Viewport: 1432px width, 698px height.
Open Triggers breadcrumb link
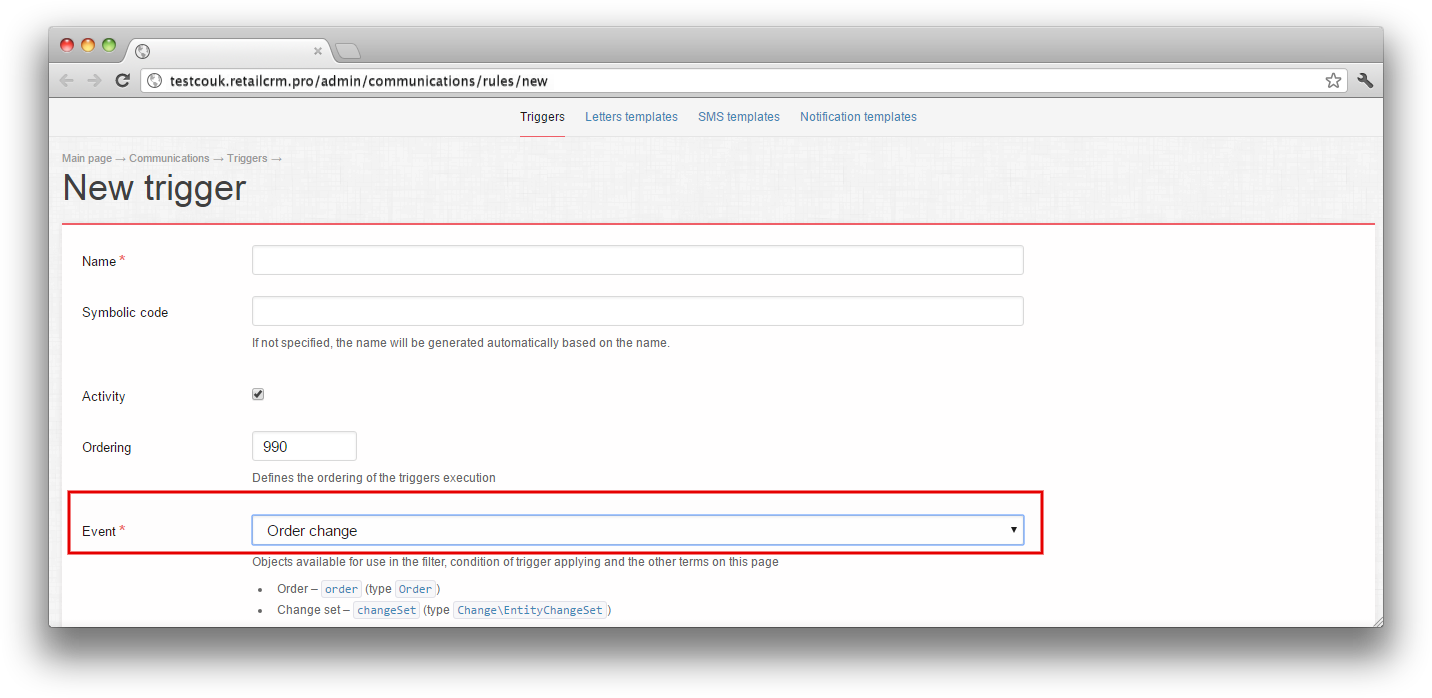(x=247, y=158)
